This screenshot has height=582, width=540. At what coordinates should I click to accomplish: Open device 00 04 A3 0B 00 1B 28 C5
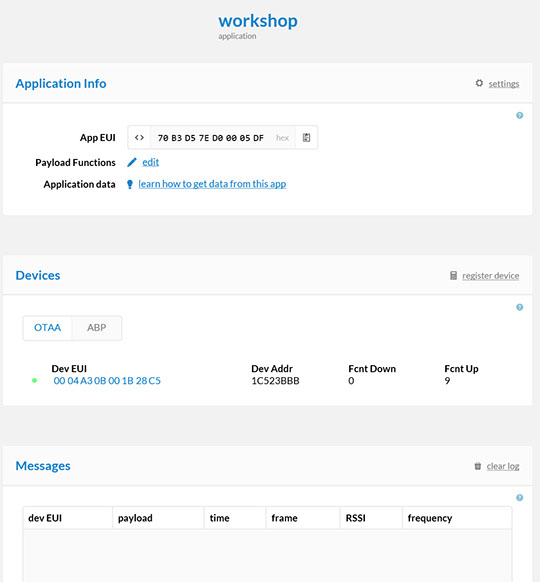[x=107, y=381]
